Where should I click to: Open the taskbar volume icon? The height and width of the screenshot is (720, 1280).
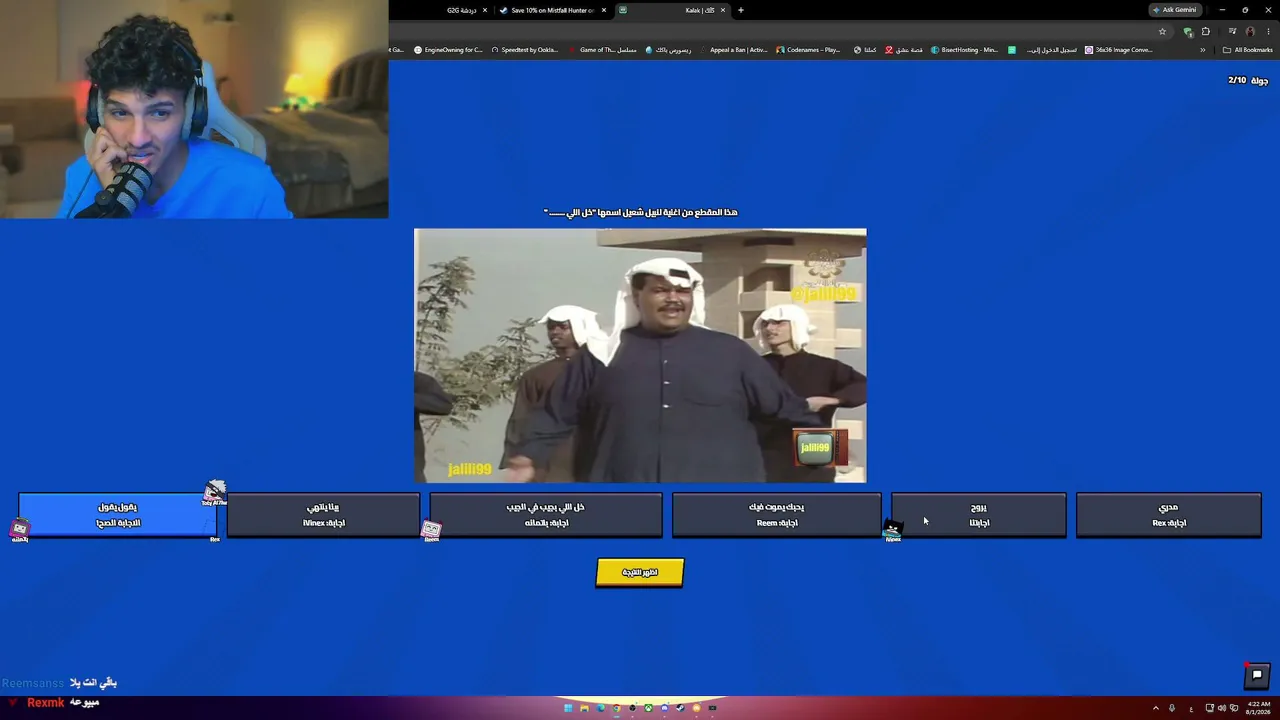pos(1221,708)
